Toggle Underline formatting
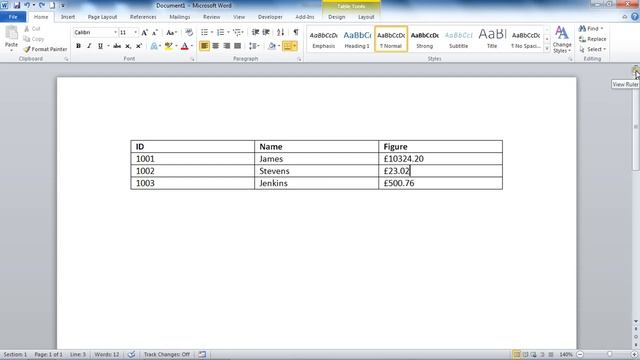The image size is (640, 360). click(x=100, y=46)
